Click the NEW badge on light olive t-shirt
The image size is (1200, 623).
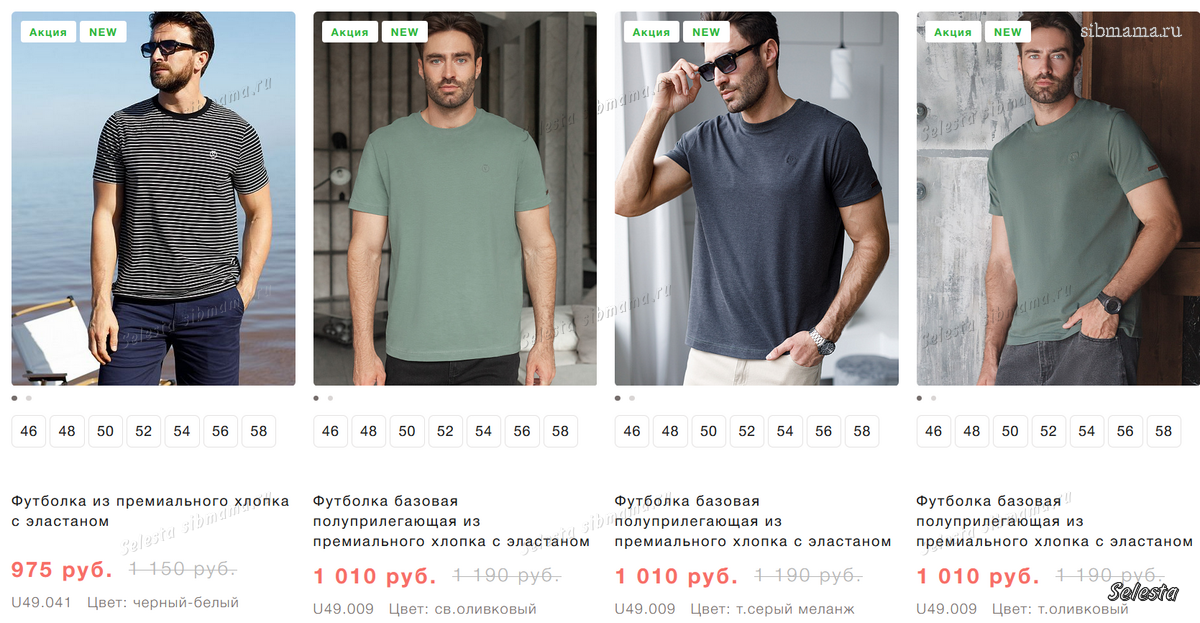[405, 32]
